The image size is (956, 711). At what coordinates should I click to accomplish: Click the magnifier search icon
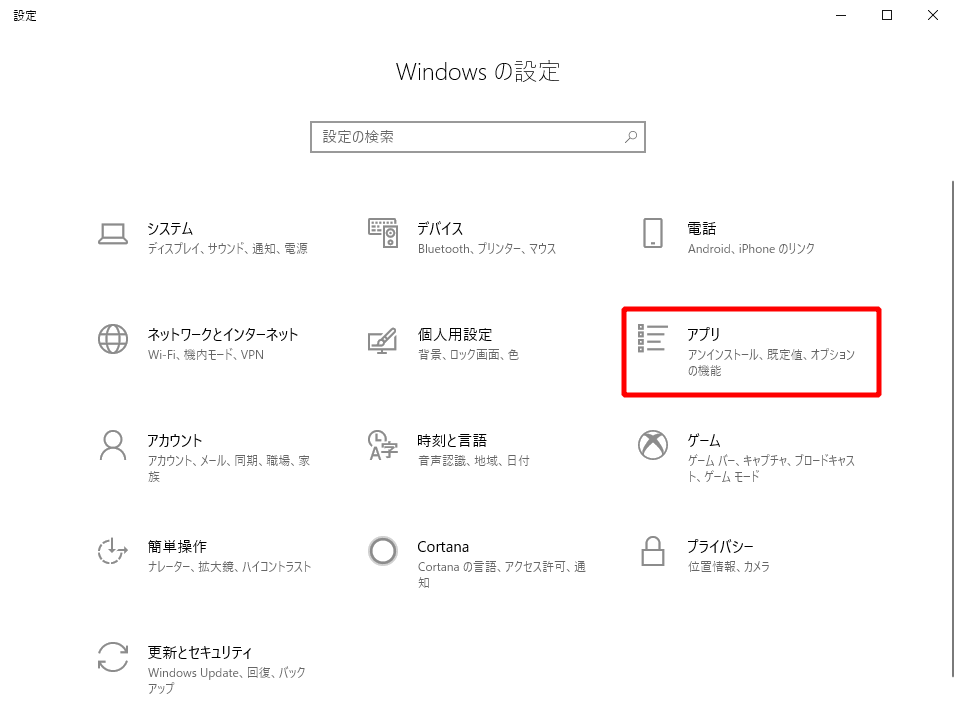point(631,137)
